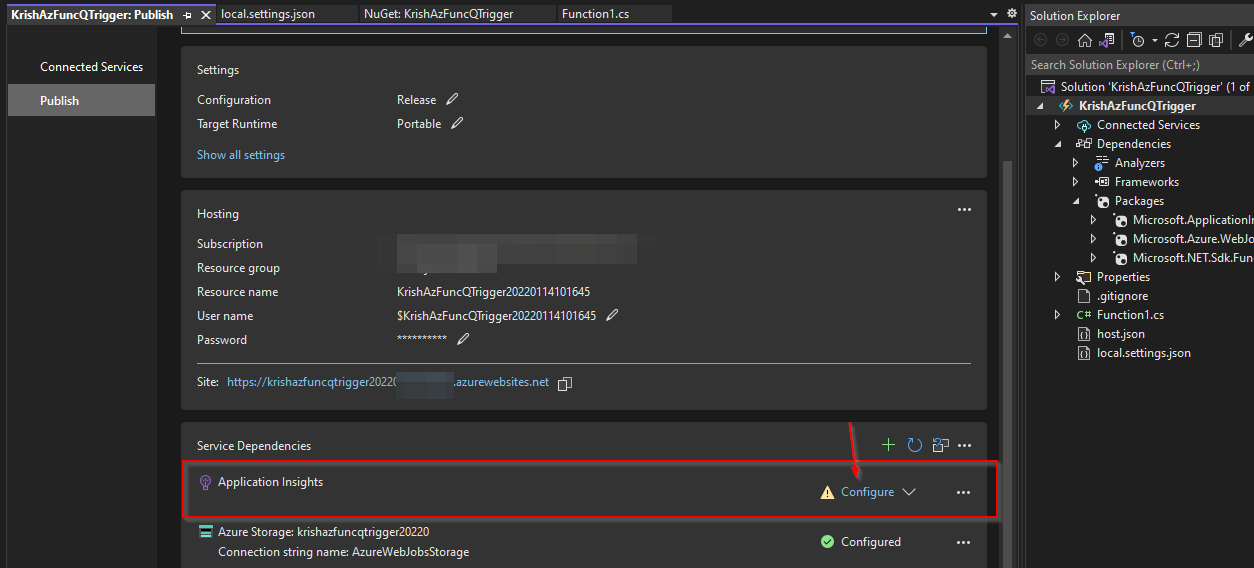Open Solution Explorer properties wrench icon
This screenshot has height=568, width=1254.
pyautogui.click(x=1245, y=40)
